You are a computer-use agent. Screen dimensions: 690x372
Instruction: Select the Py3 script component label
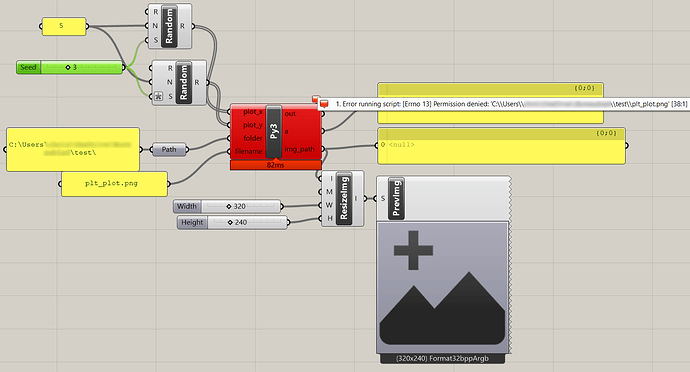[x=274, y=131]
